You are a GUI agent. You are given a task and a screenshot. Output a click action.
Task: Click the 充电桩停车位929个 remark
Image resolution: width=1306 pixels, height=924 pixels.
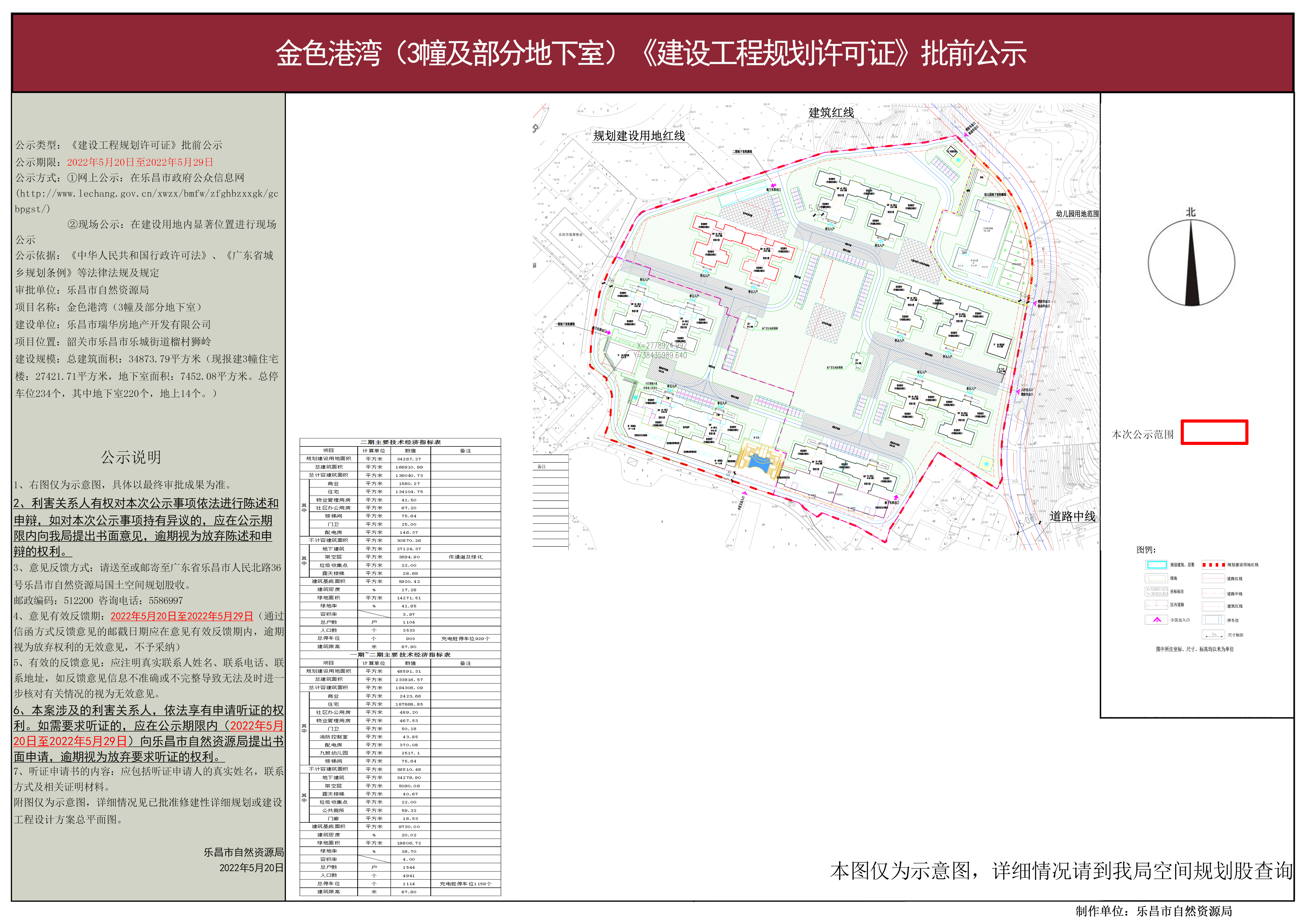[465, 638]
